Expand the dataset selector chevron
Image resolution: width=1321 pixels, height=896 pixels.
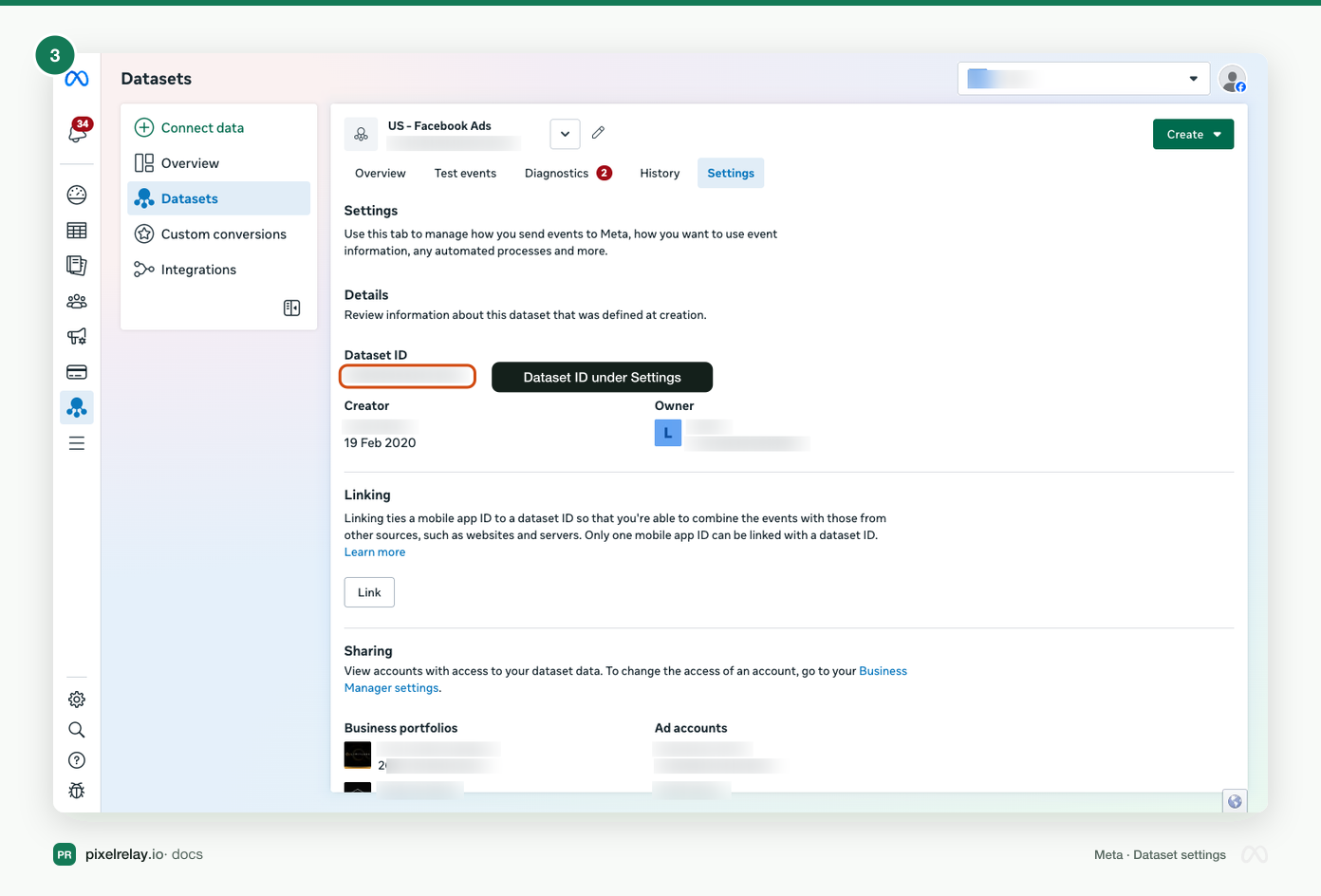(565, 134)
